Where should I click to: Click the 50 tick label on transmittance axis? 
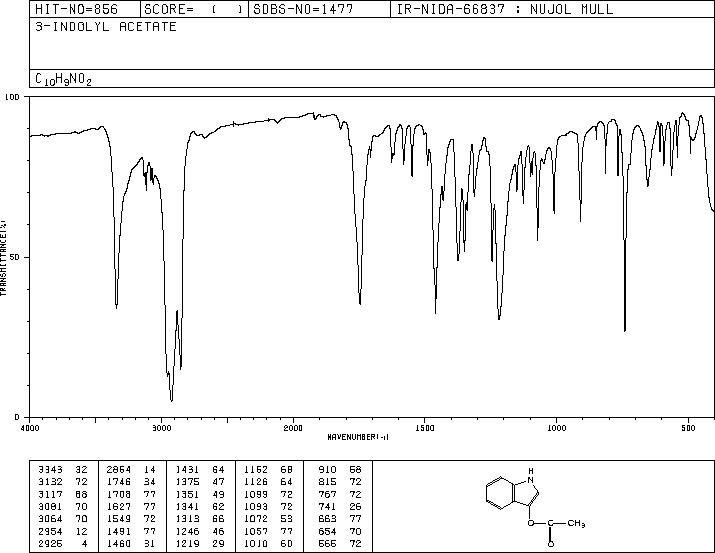13,258
